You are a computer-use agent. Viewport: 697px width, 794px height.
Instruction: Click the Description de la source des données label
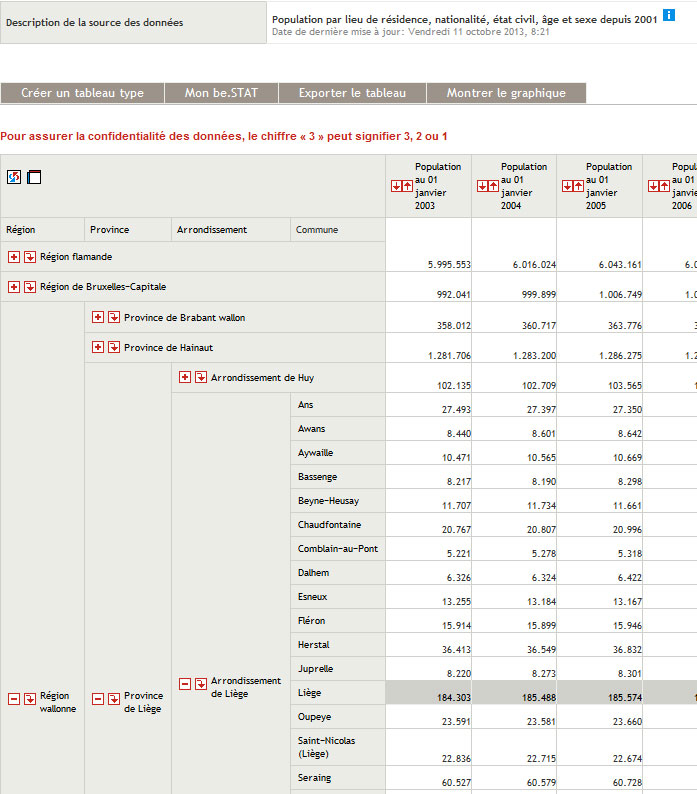[x=94, y=23]
